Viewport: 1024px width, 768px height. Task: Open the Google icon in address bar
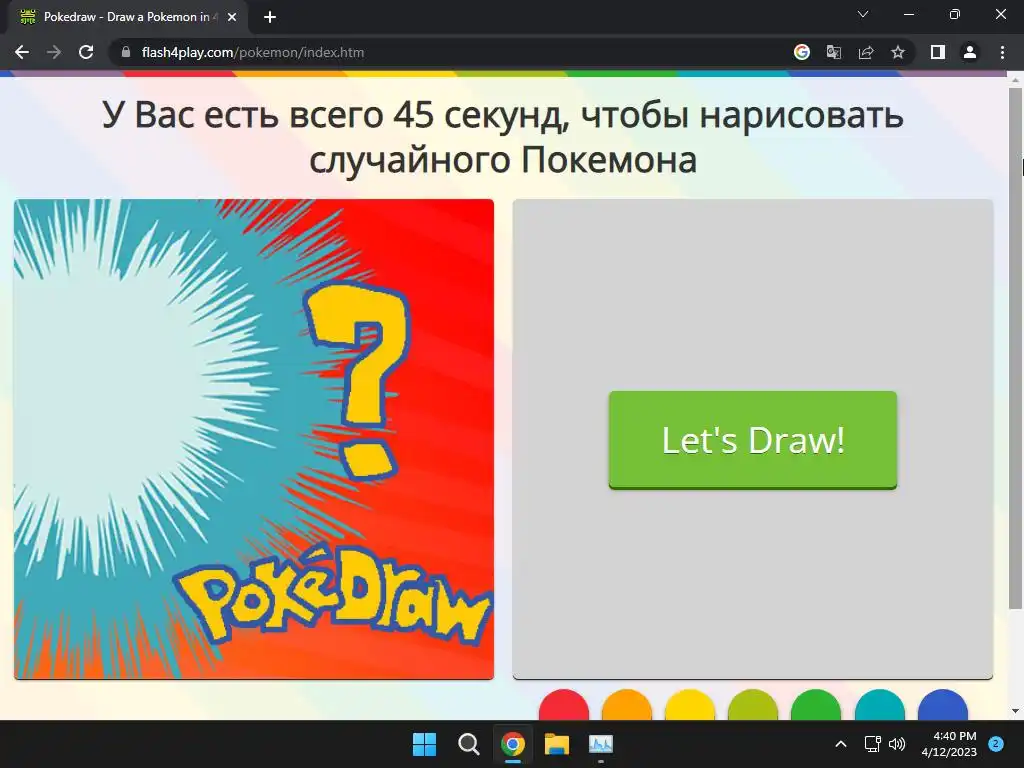[802, 52]
